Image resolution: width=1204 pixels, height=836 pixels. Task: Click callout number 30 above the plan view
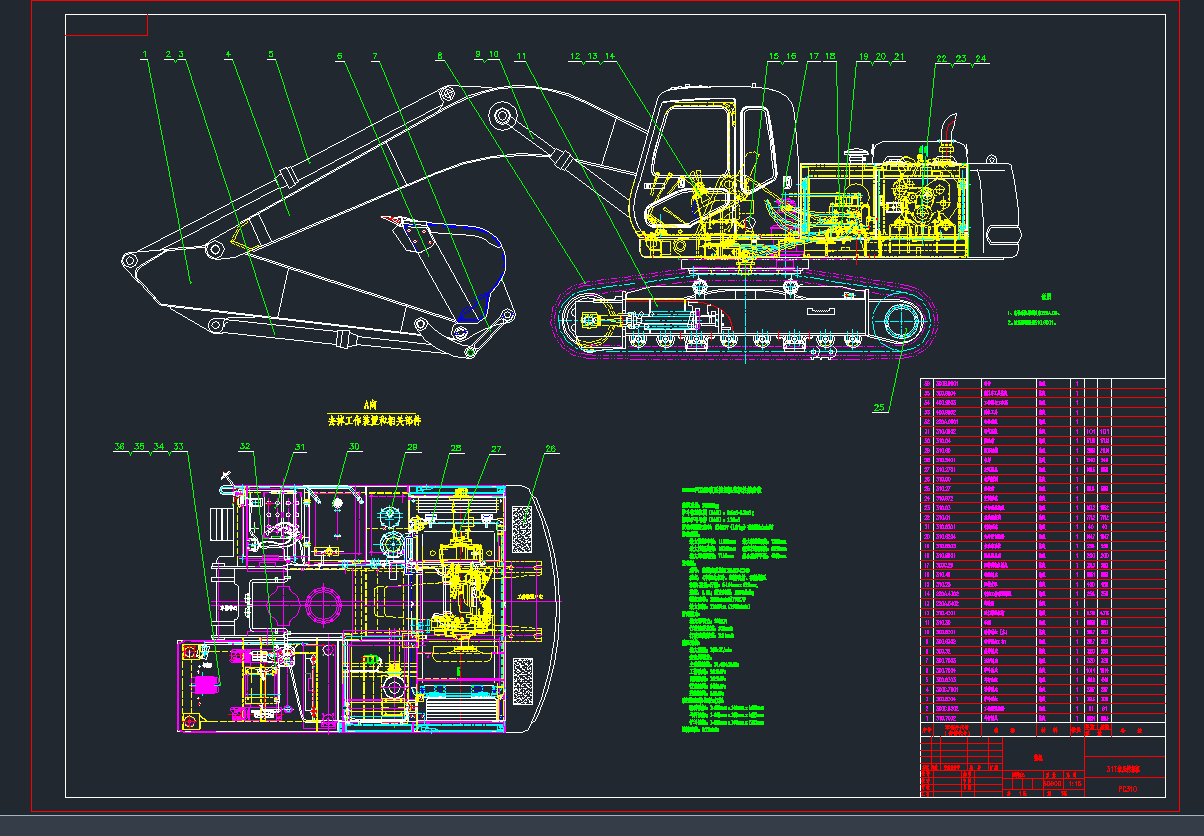(354, 448)
